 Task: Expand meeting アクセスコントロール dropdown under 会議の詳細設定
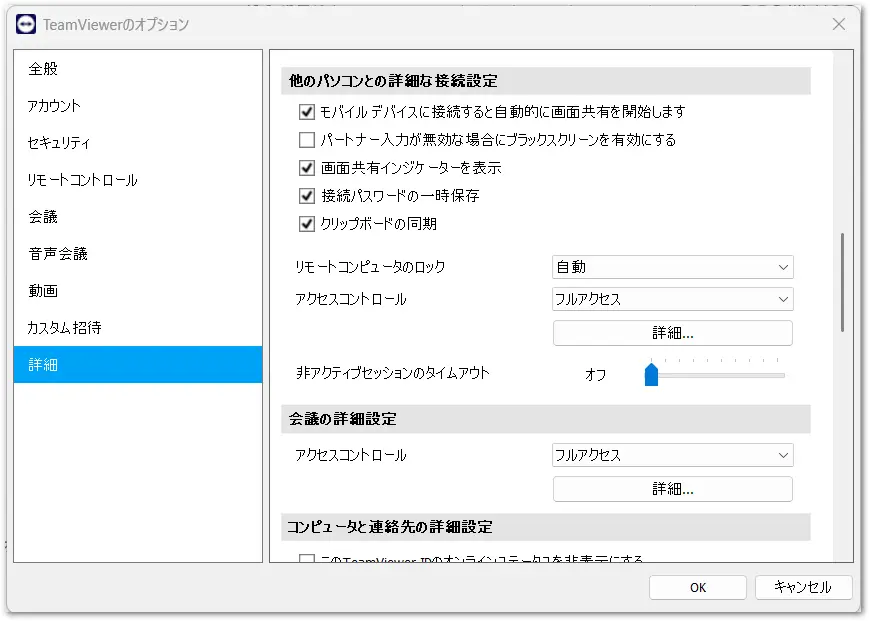[672, 456]
